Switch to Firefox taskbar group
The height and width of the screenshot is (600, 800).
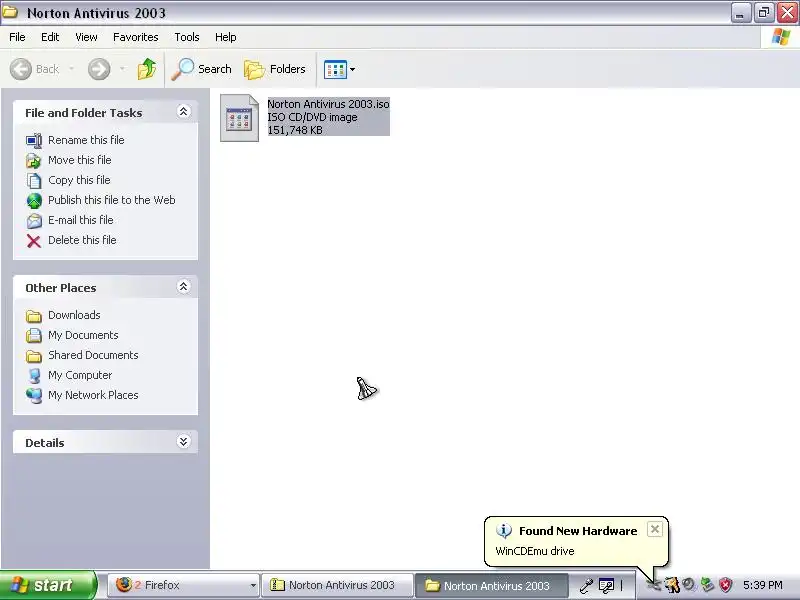coord(183,585)
